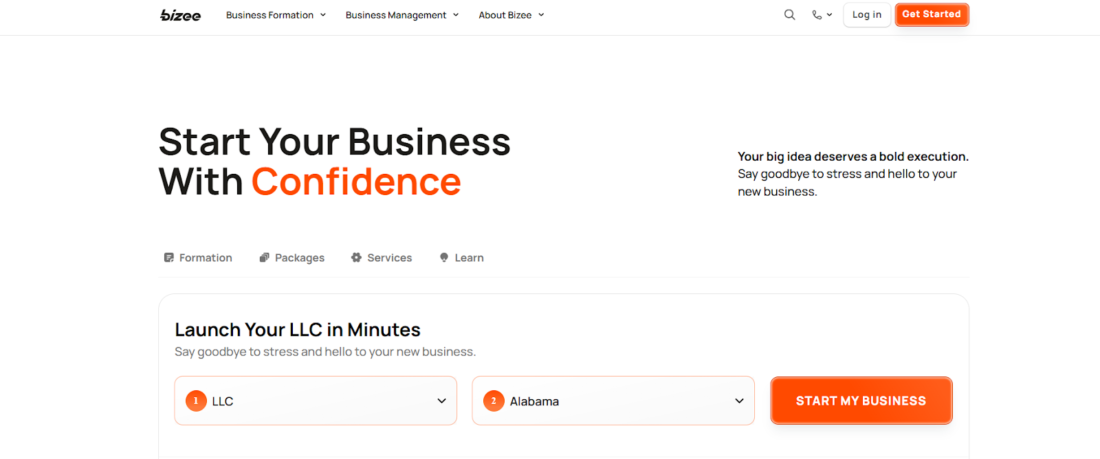Click the Bizee logo
Image resolution: width=1100 pixels, height=459 pixels.
[180, 15]
